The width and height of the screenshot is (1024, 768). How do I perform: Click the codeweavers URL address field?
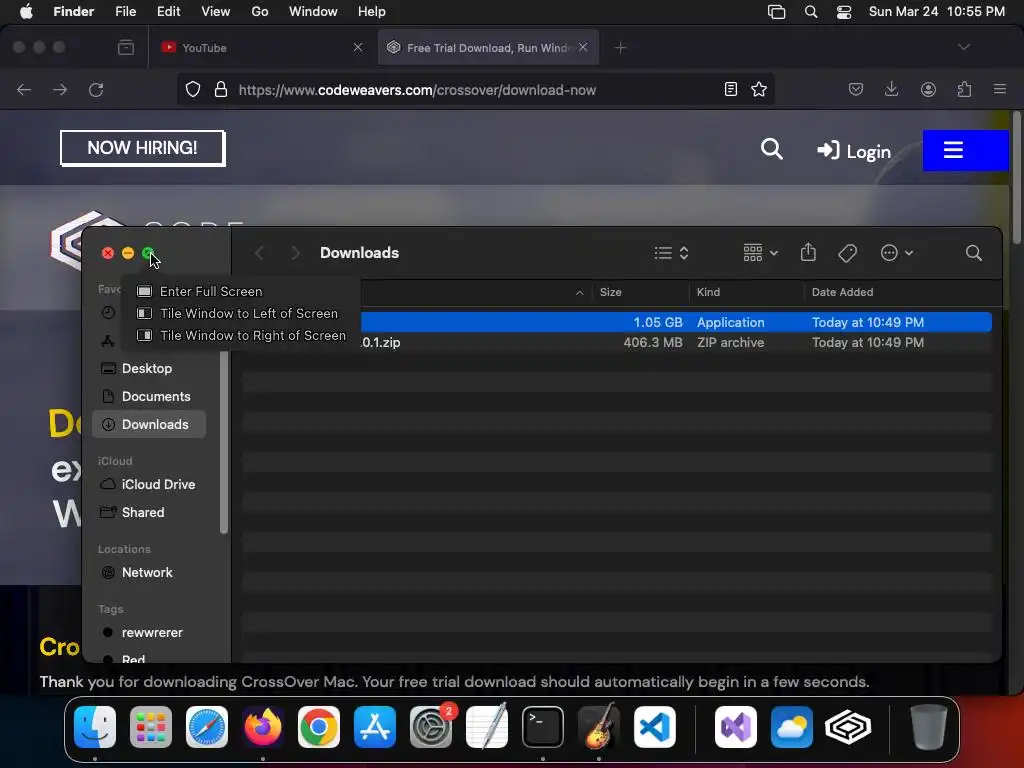417,90
